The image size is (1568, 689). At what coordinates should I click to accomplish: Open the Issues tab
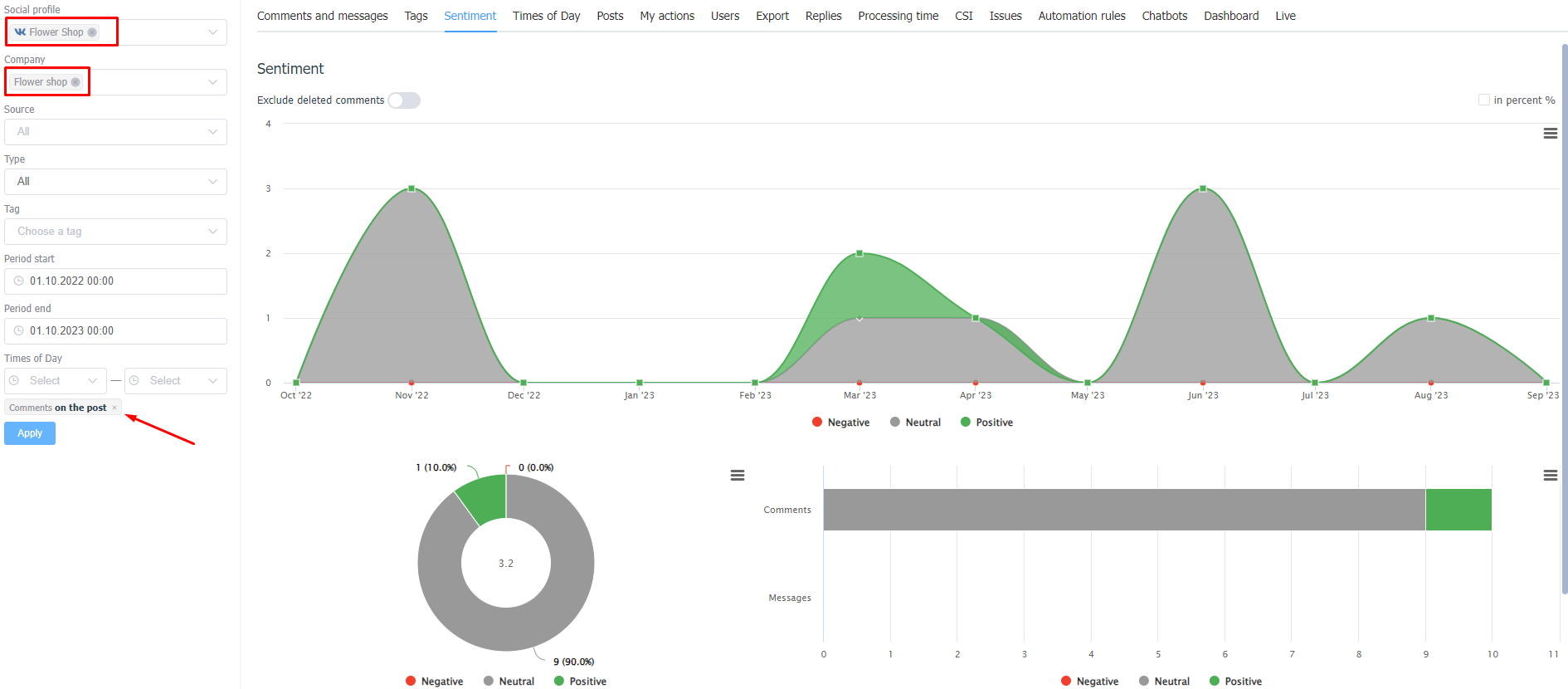(x=1006, y=16)
